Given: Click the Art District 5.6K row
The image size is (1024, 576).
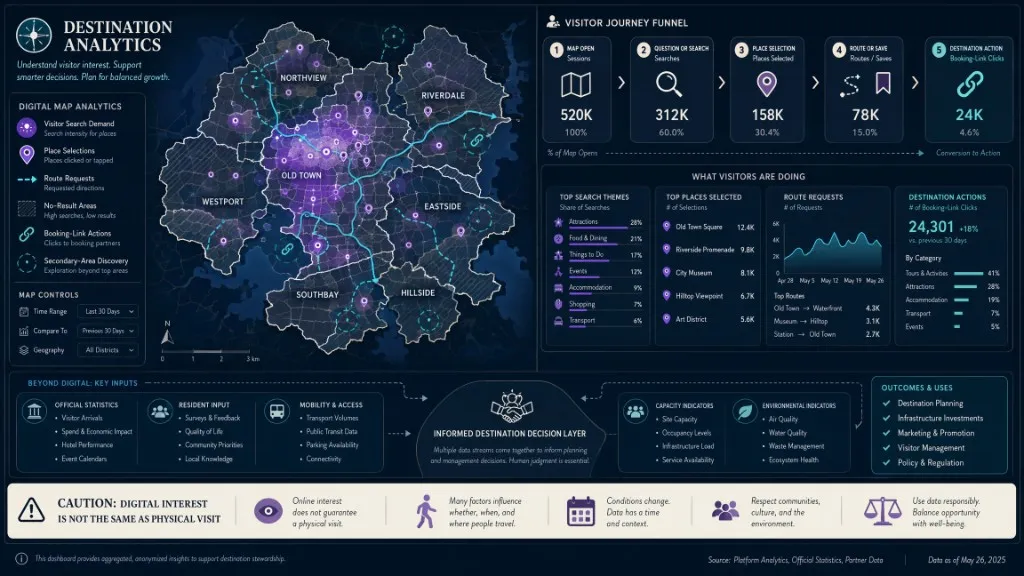Looking at the screenshot, I should tap(708, 319).
